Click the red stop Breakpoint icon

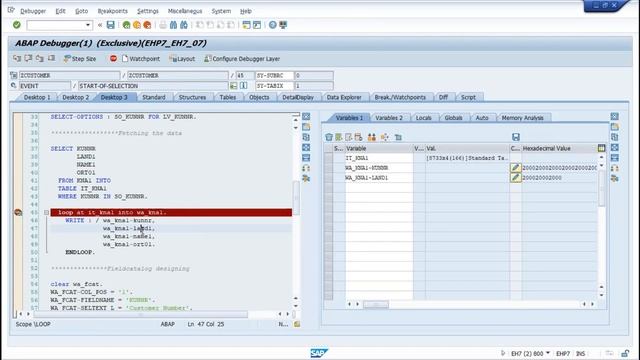113,58
